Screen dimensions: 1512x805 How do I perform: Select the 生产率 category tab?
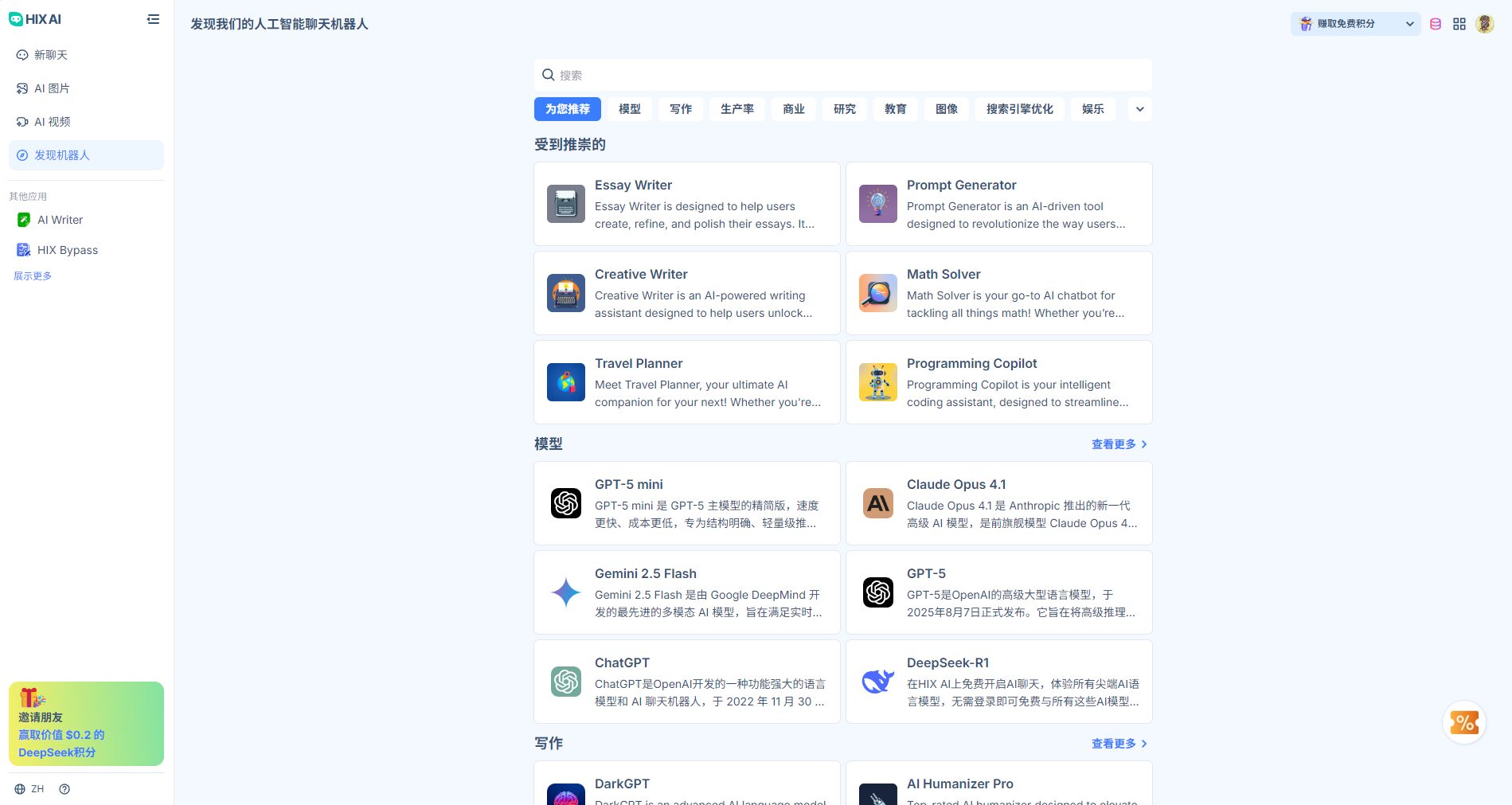737,109
